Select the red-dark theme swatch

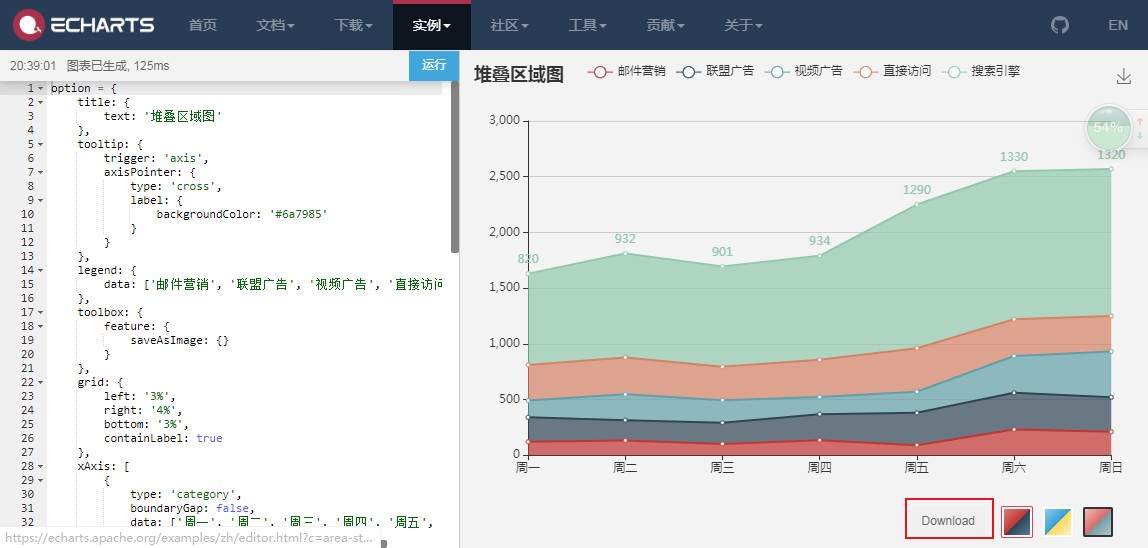click(1017, 522)
